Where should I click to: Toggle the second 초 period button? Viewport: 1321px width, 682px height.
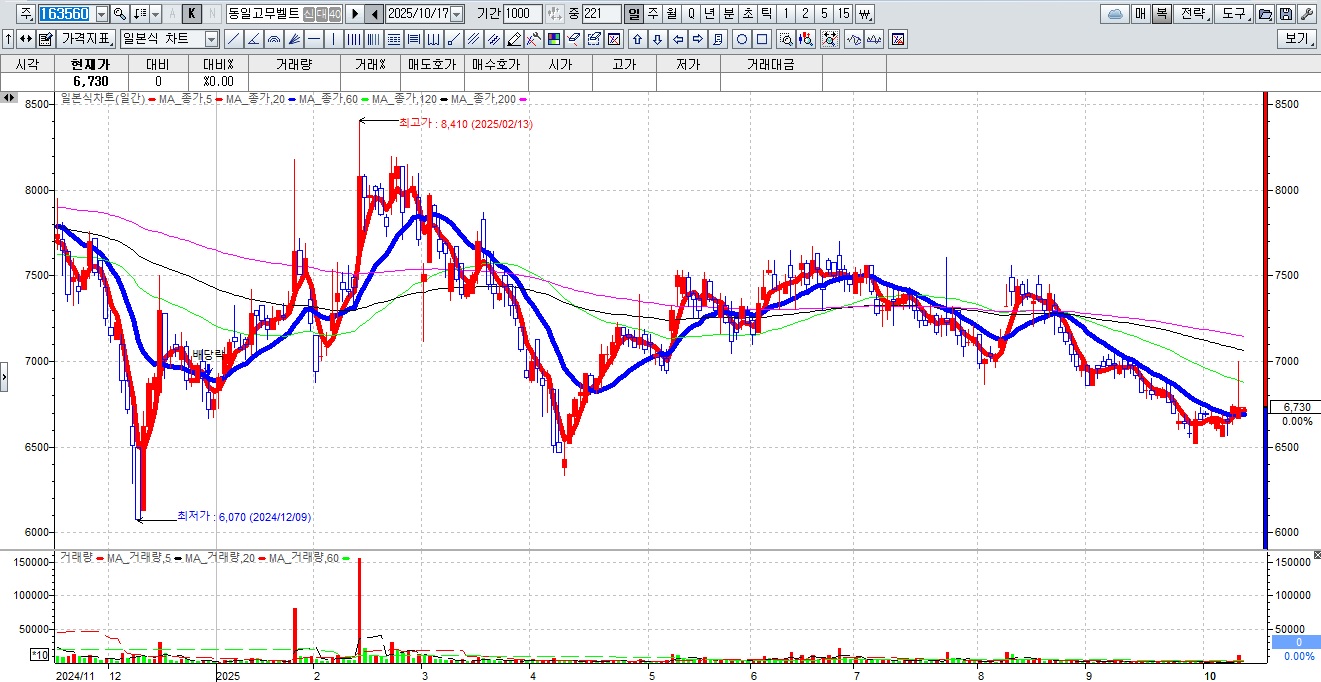coord(747,14)
